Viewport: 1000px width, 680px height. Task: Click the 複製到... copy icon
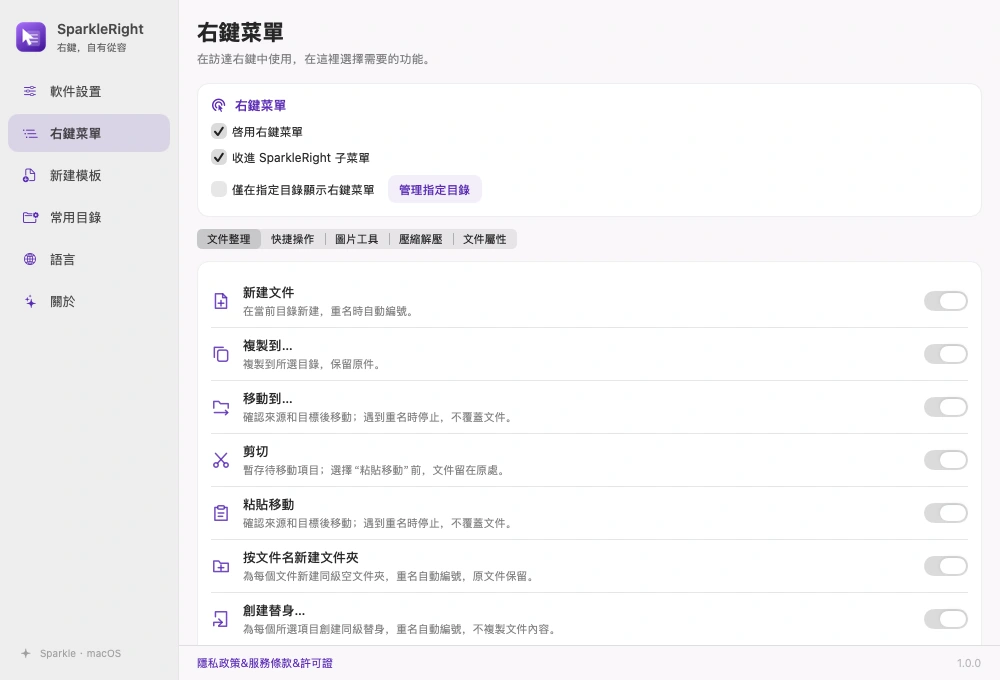click(x=221, y=354)
